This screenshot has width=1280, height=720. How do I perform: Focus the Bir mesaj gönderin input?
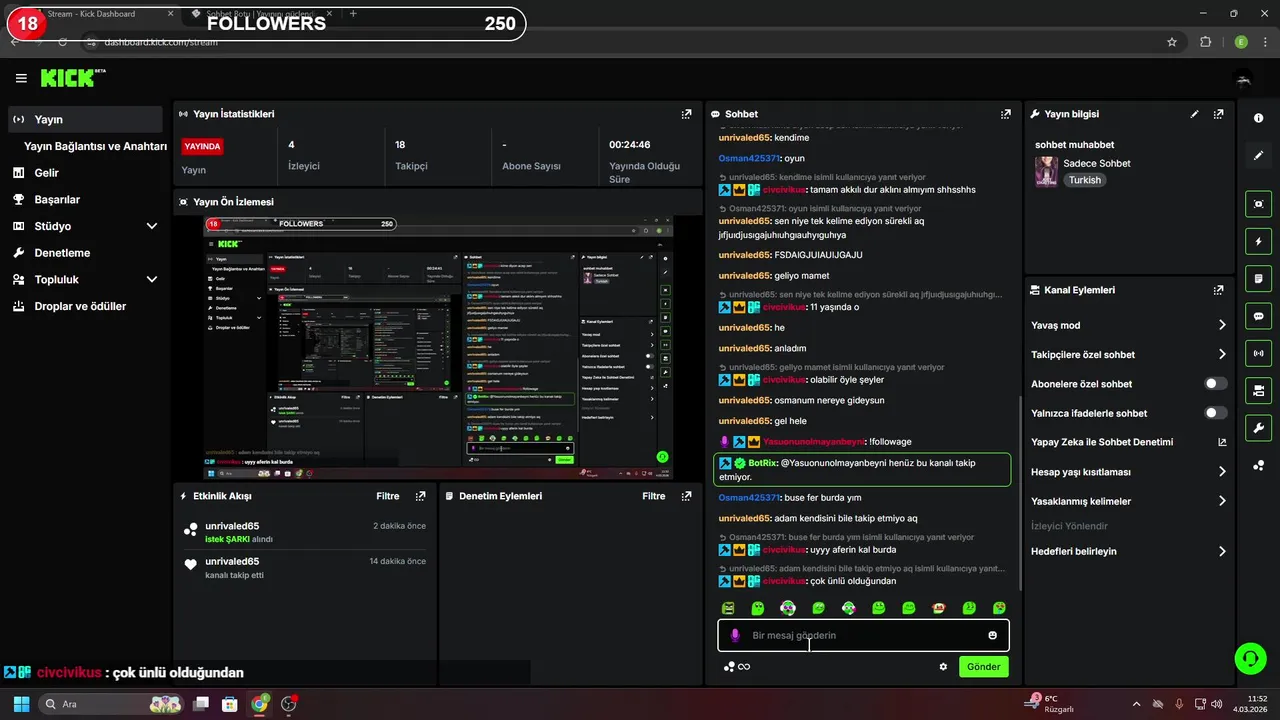tap(863, 635)
